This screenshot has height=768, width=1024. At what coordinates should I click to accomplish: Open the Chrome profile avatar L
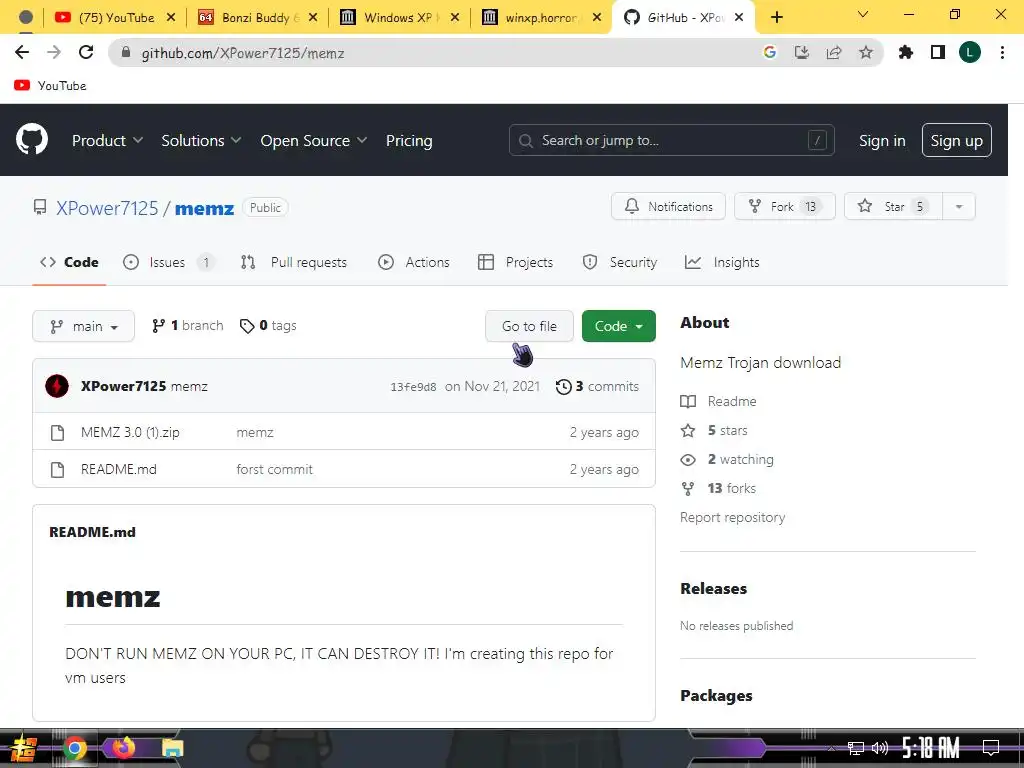(x=970, y=52)
